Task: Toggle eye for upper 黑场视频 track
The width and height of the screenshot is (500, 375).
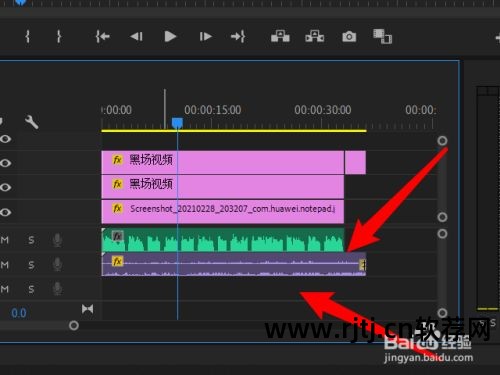Action: tap(5, 163)
